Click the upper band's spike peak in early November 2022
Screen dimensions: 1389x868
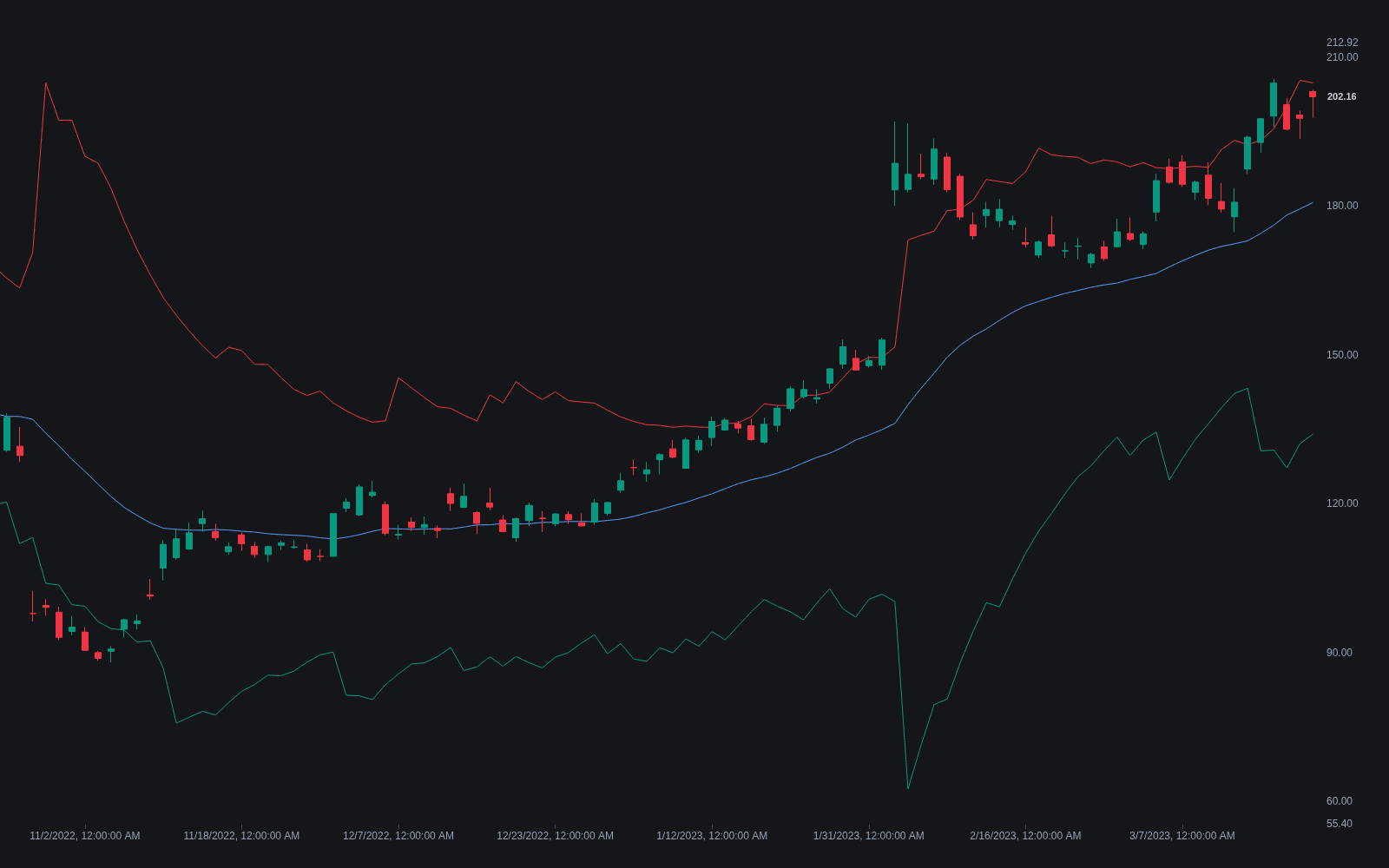[46, 83]
